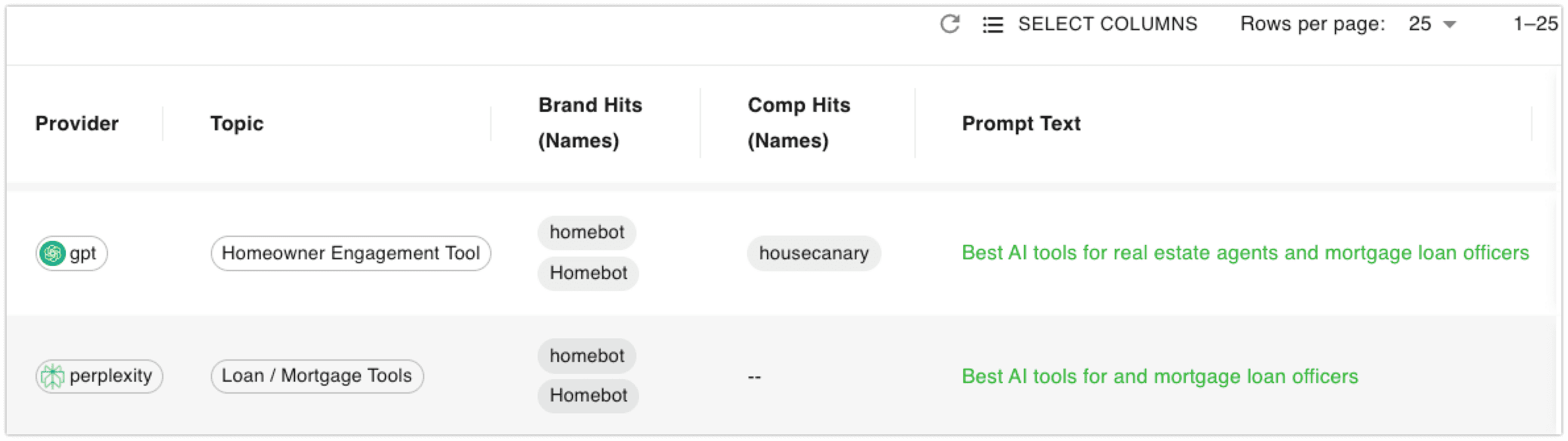Click the refresh table icon
1568x441 pixels.
click(949, 24)
